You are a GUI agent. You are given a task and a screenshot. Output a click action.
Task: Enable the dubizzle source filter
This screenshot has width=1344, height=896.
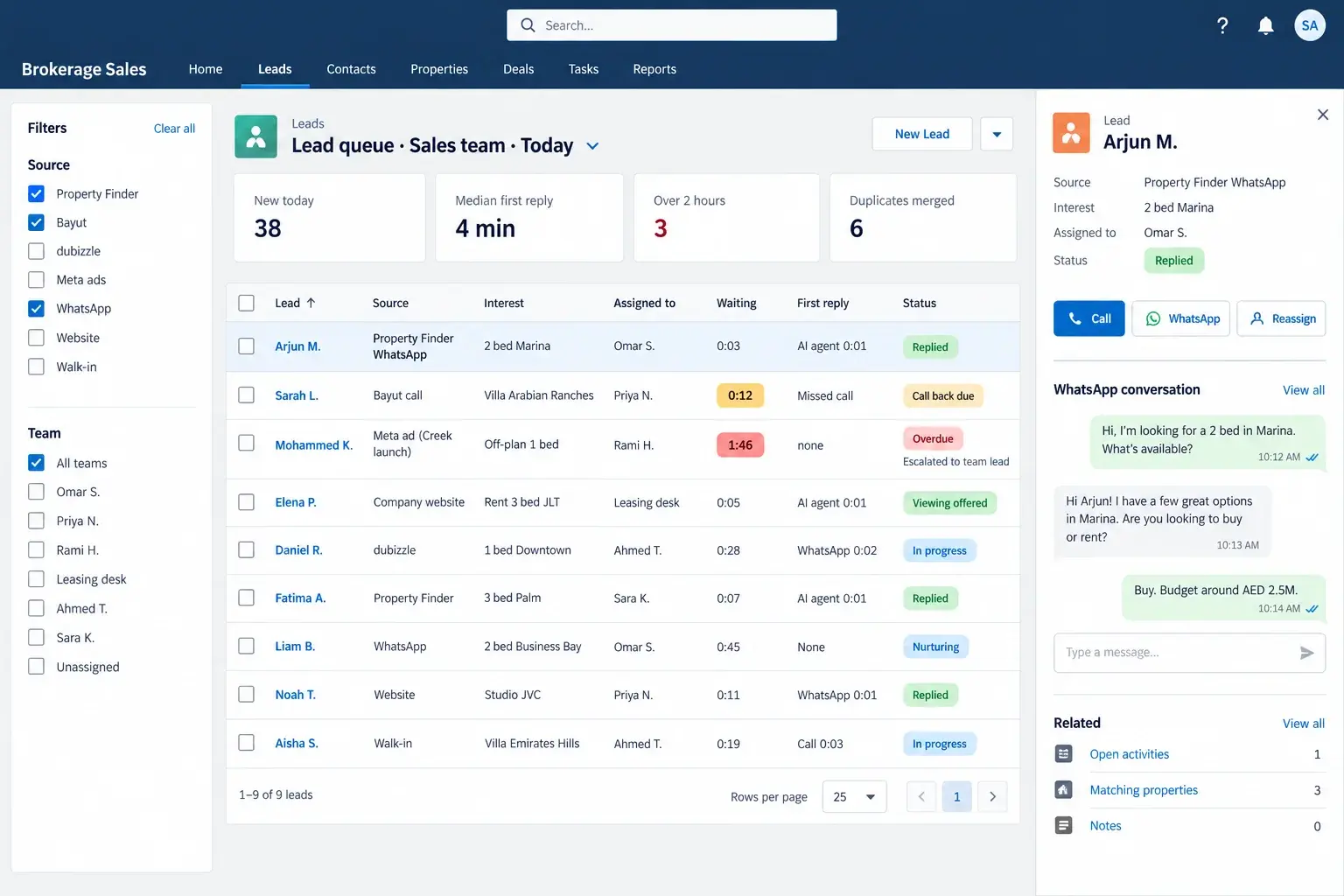coord(36,251)
